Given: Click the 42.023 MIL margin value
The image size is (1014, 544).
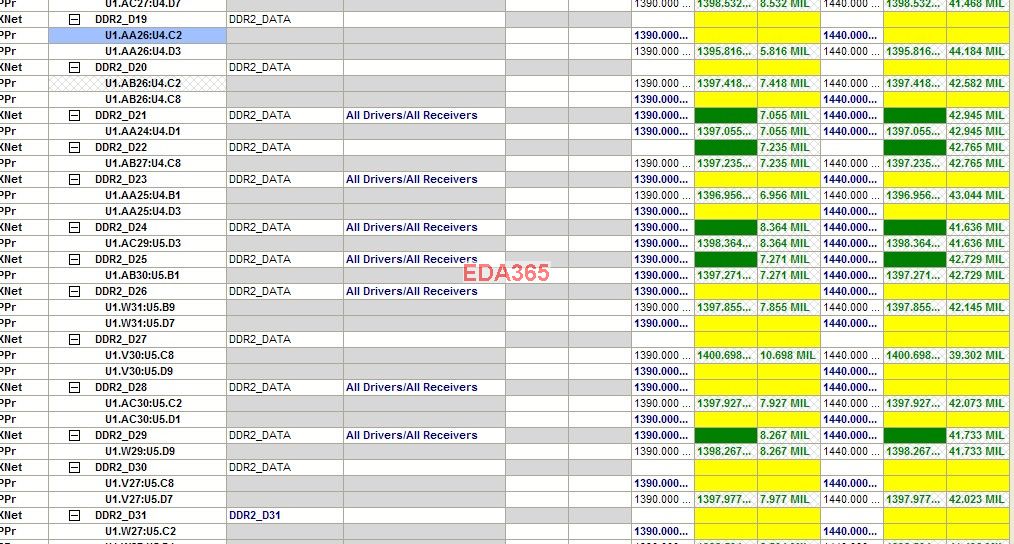Looking at the screenshot, I should 976,499.
